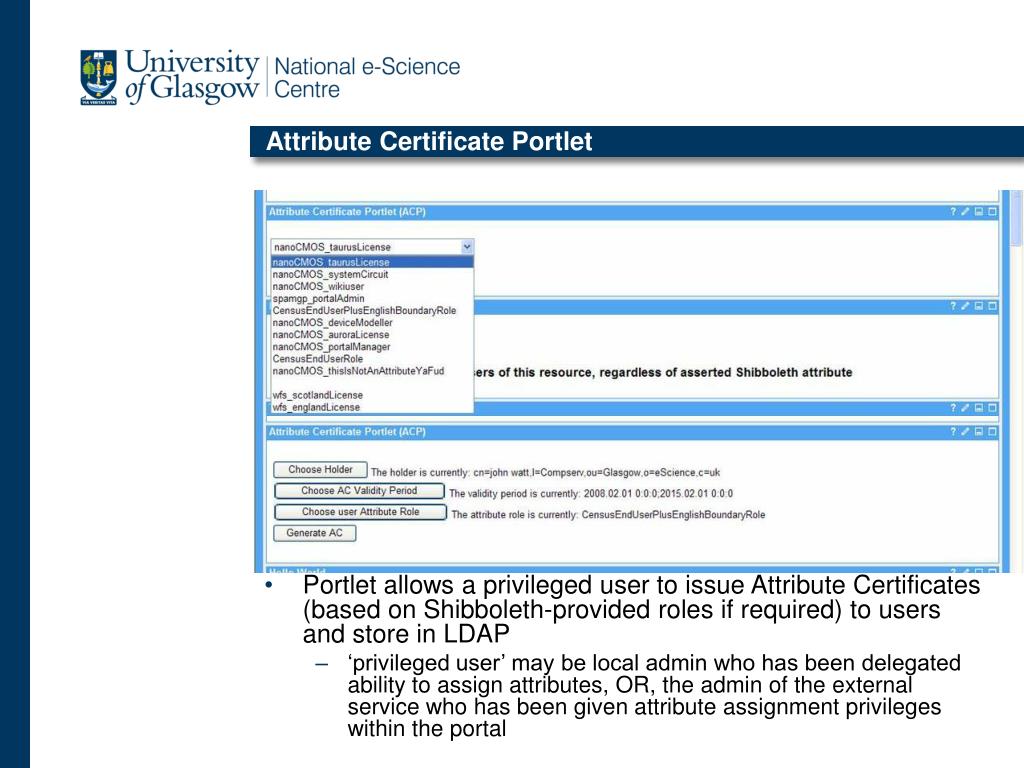Pick nanoCMOS_auroraLicense from the list
The height and width of the screenshot is (768, 1024).
(x=372, y=334)
